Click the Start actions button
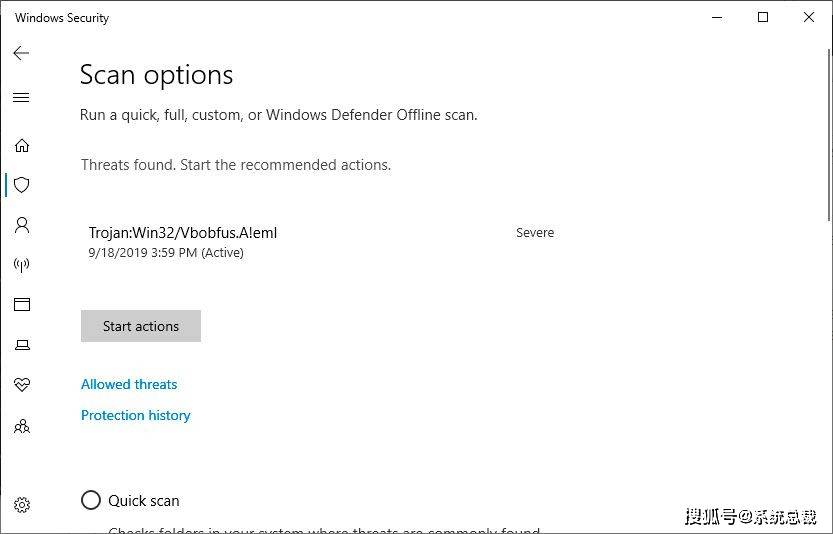The width and height of the screenshot is (833, 534). tap(141, 326)
